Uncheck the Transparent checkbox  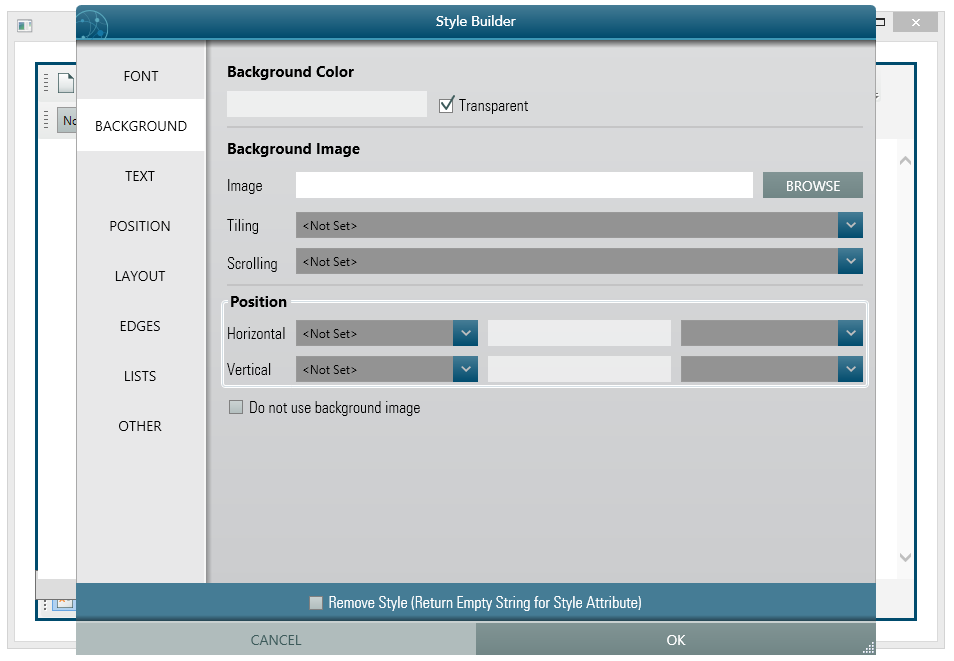(x=447, y=105)
